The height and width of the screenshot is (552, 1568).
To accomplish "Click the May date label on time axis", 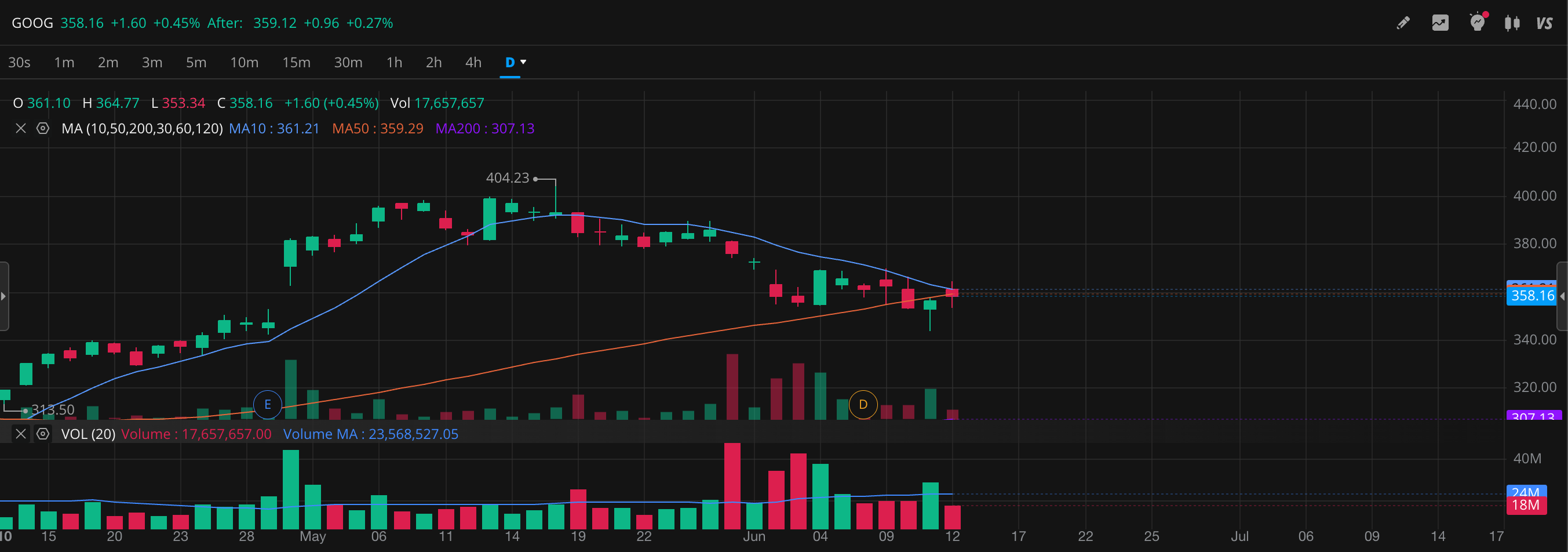I will [313, 537].
